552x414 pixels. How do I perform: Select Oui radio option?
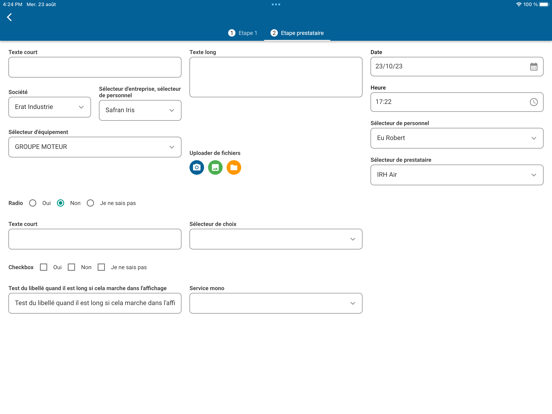click(33, 203)
